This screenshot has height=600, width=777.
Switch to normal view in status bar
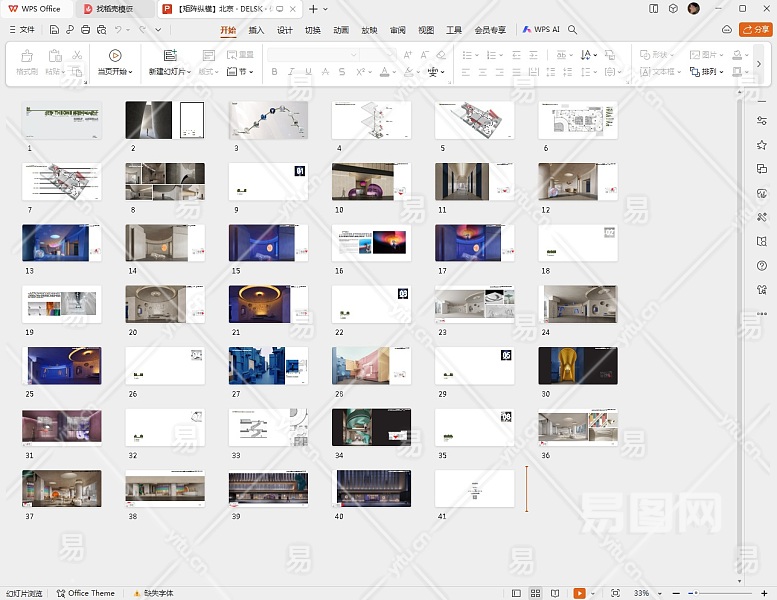(x=518, y=593)
